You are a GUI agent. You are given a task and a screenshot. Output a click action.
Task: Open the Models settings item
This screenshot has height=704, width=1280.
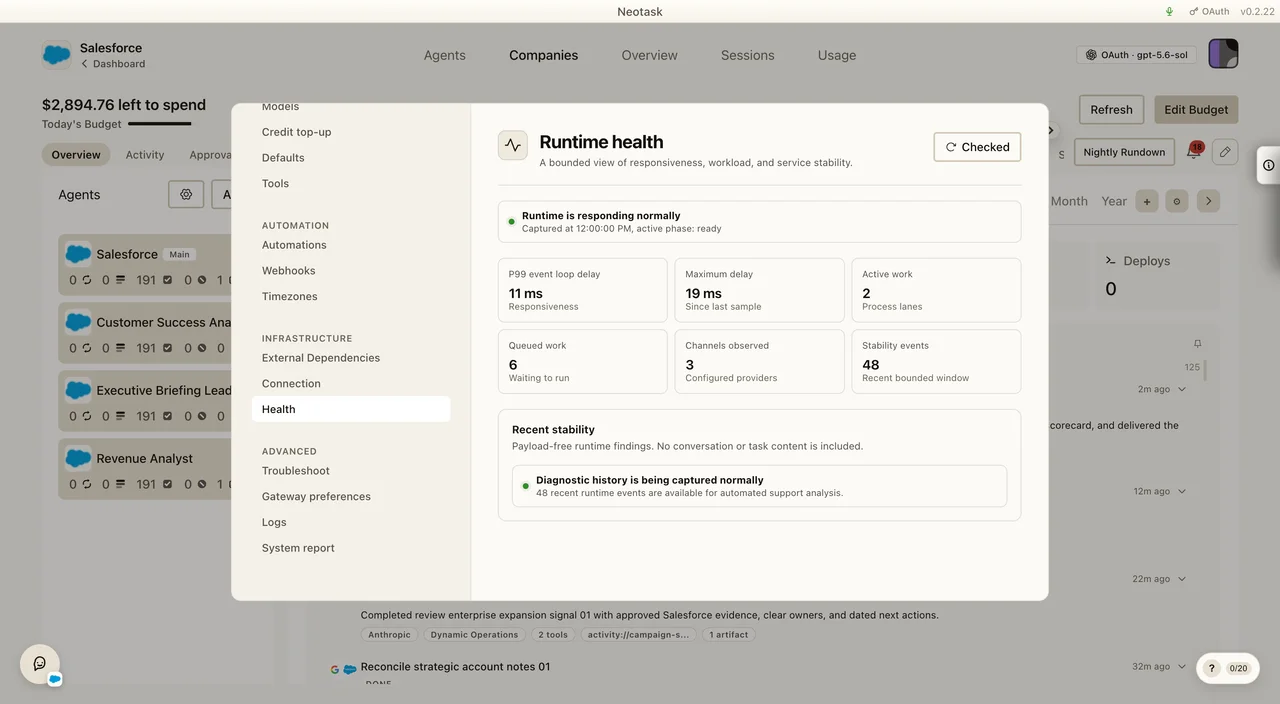[280, 106]
